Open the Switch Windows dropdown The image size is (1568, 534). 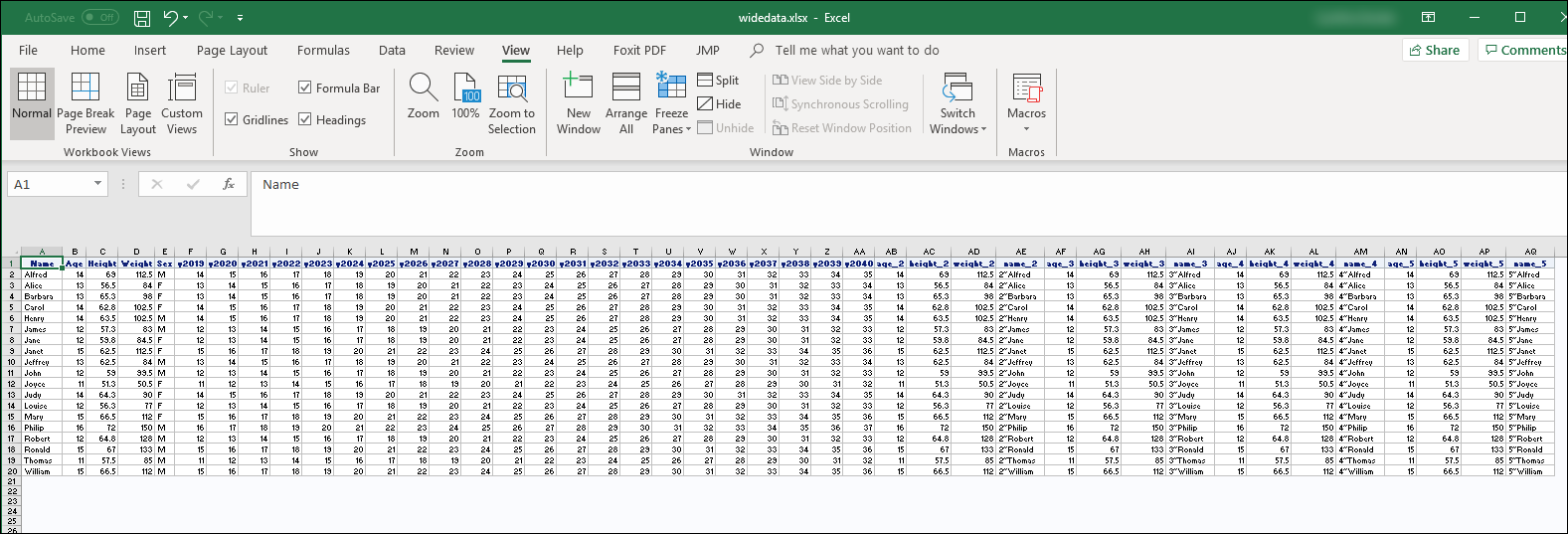(x=958, y=103)
